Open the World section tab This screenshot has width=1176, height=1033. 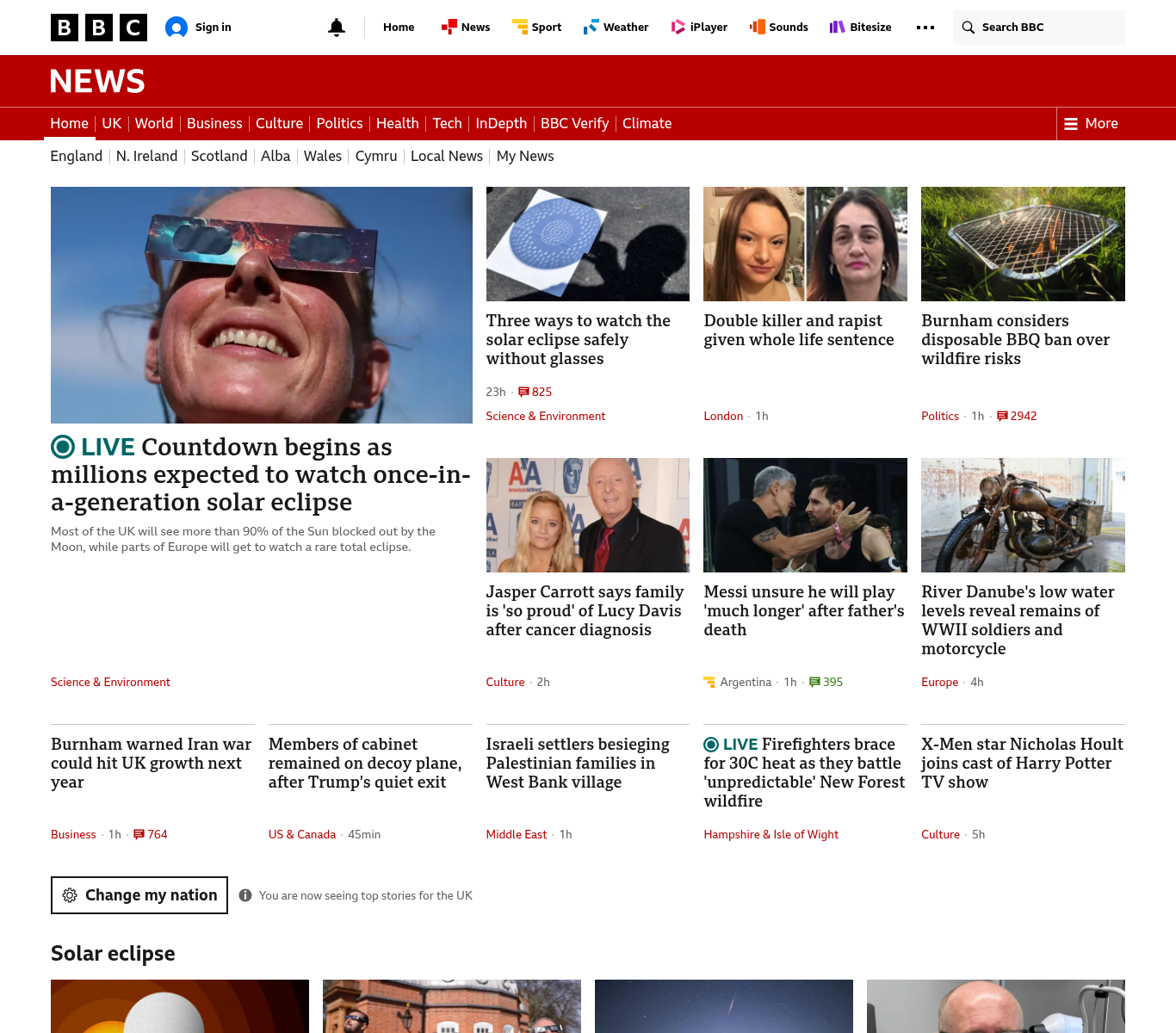[154, 124]
